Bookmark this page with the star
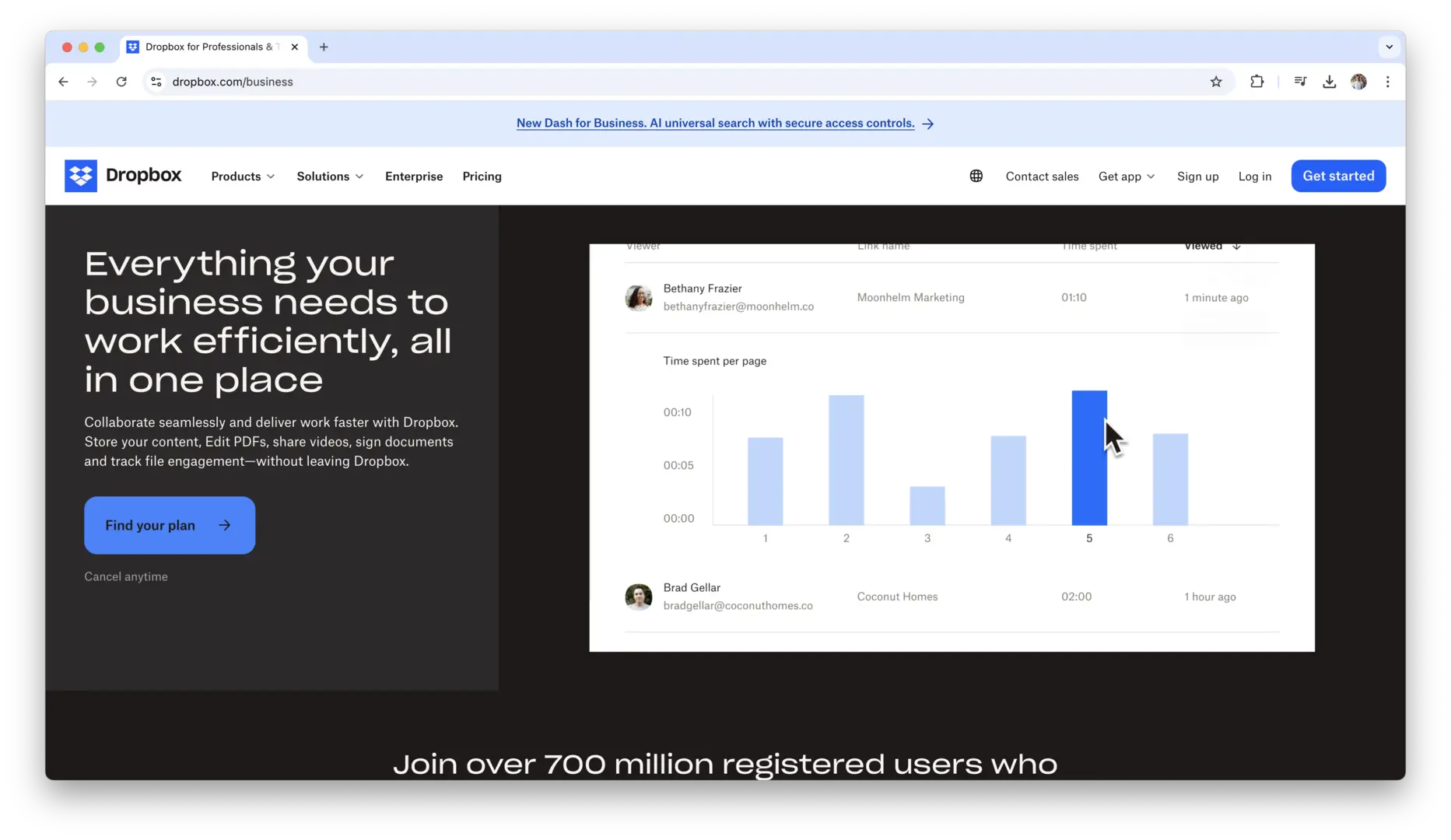The width and height of the screenshot is (1451, 840). tap(1216, 82)
